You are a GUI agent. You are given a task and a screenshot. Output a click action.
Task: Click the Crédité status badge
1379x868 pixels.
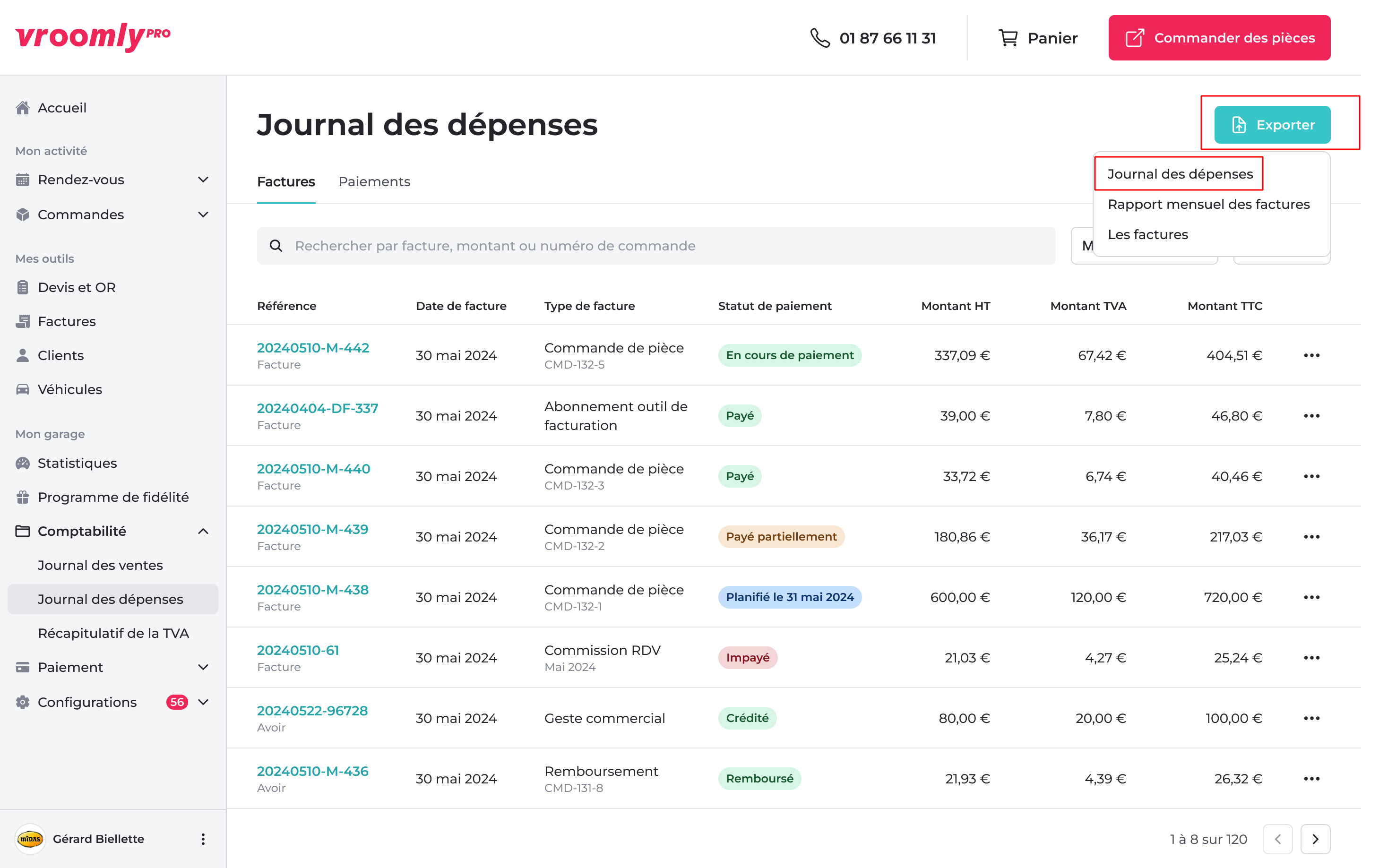click(x=747, y=718)
